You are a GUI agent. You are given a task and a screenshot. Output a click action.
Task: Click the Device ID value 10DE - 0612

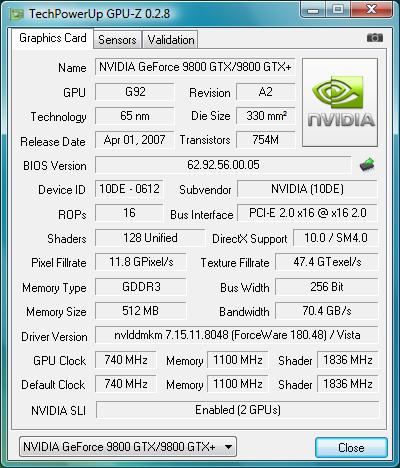(129, 189)
